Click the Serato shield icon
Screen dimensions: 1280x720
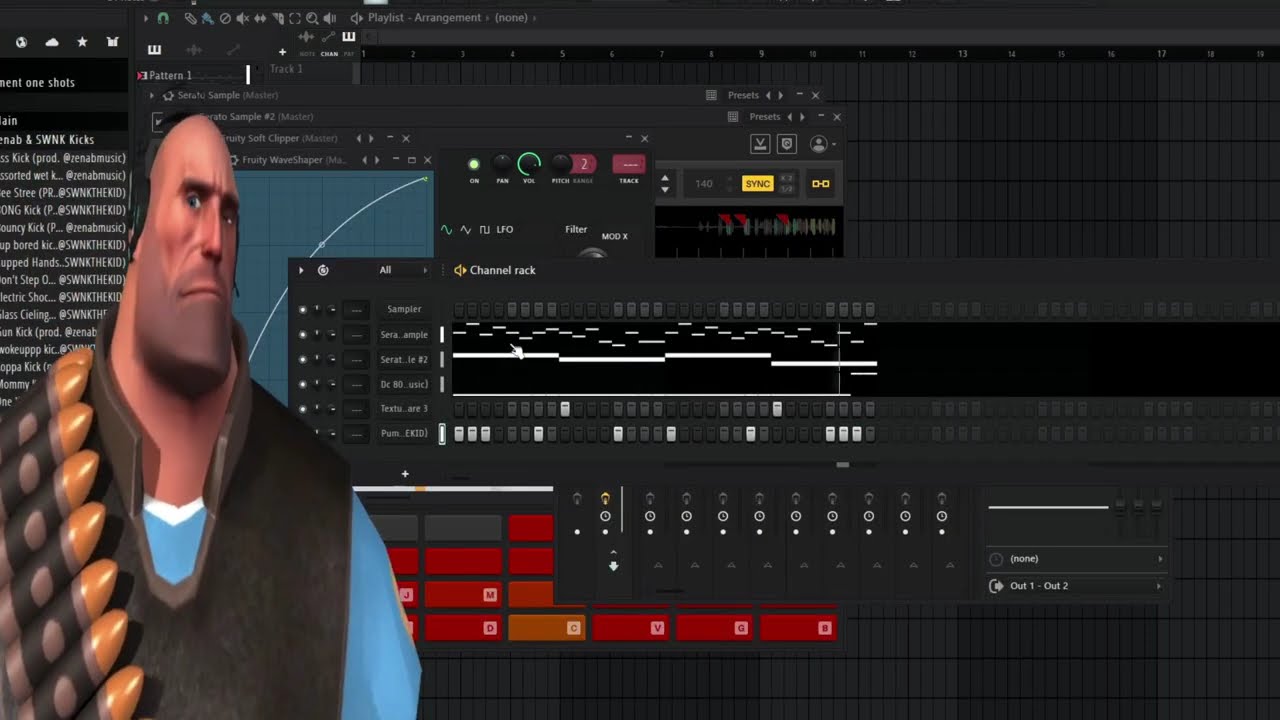click(787, 144)
